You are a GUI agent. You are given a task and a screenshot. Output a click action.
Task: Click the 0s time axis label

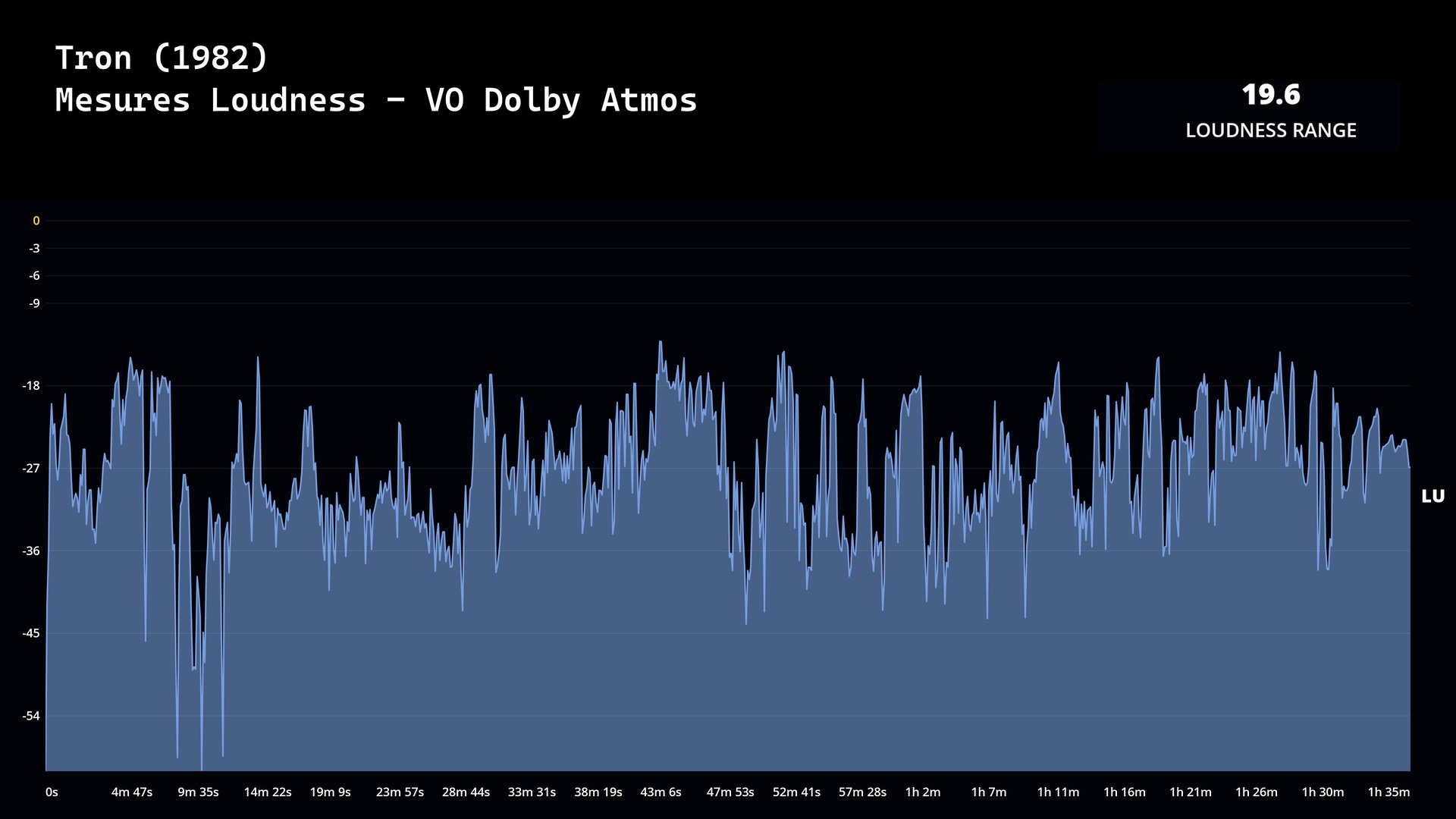[x=52, y=792]
